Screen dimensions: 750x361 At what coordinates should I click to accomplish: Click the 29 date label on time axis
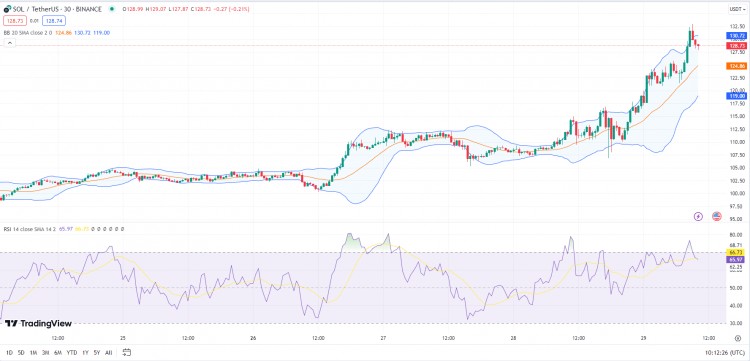[x=643, y=338]
